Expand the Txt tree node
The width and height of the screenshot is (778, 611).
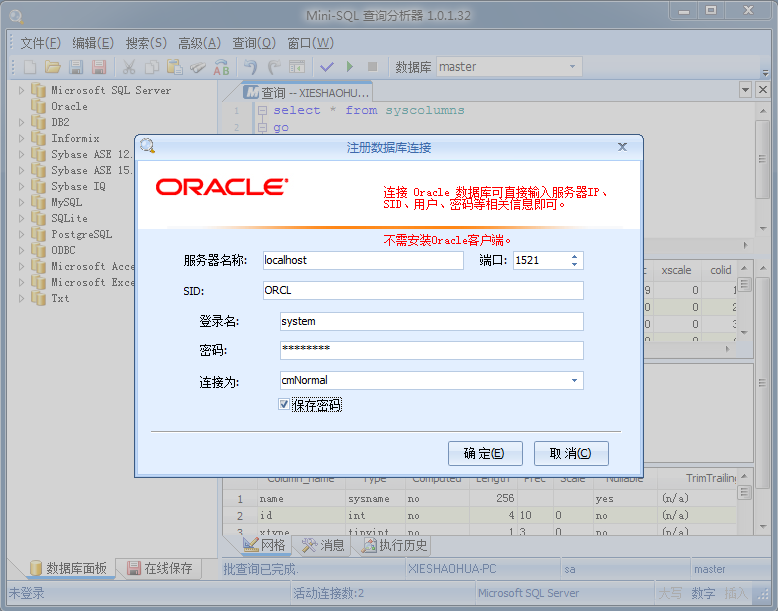pyautogui.click(x=21, y=298)
